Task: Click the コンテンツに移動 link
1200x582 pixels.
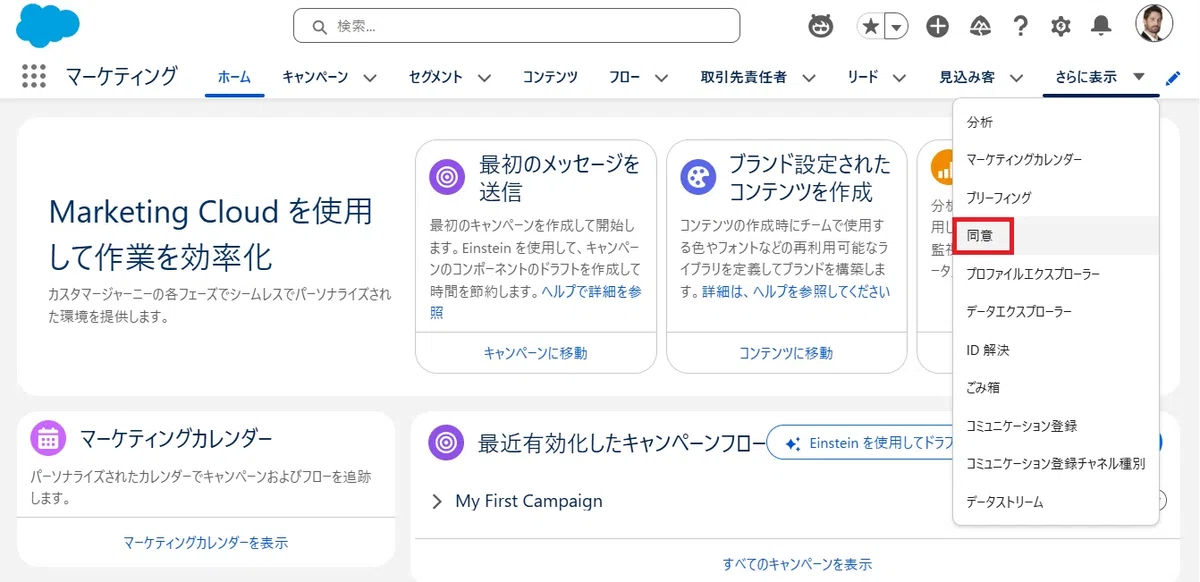Action: pyautogui.click(x=786, y=353)
